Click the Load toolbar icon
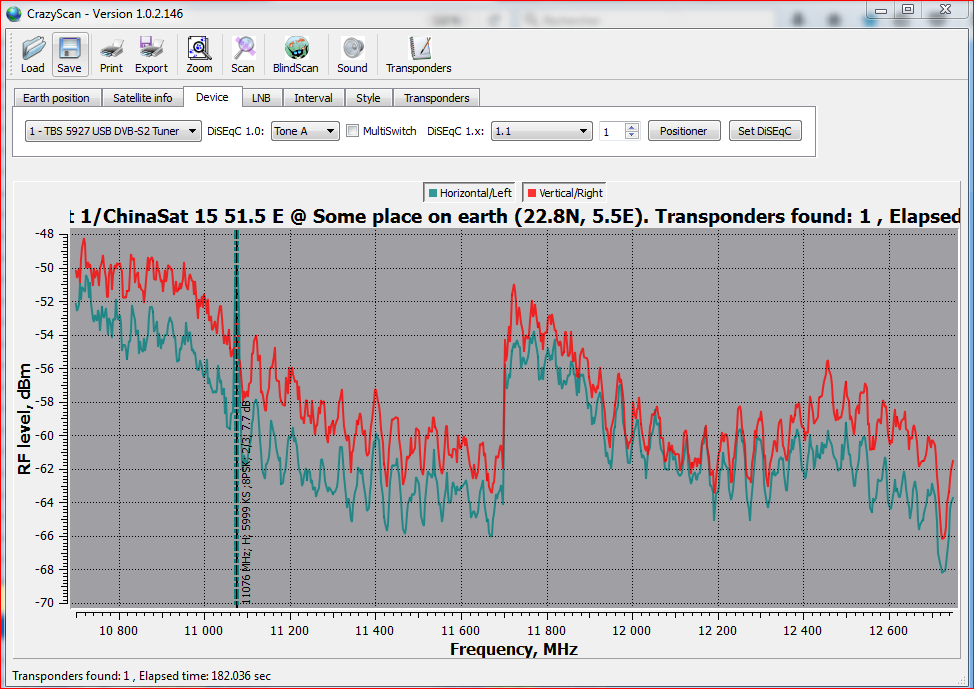 click(x=33, y=54)
